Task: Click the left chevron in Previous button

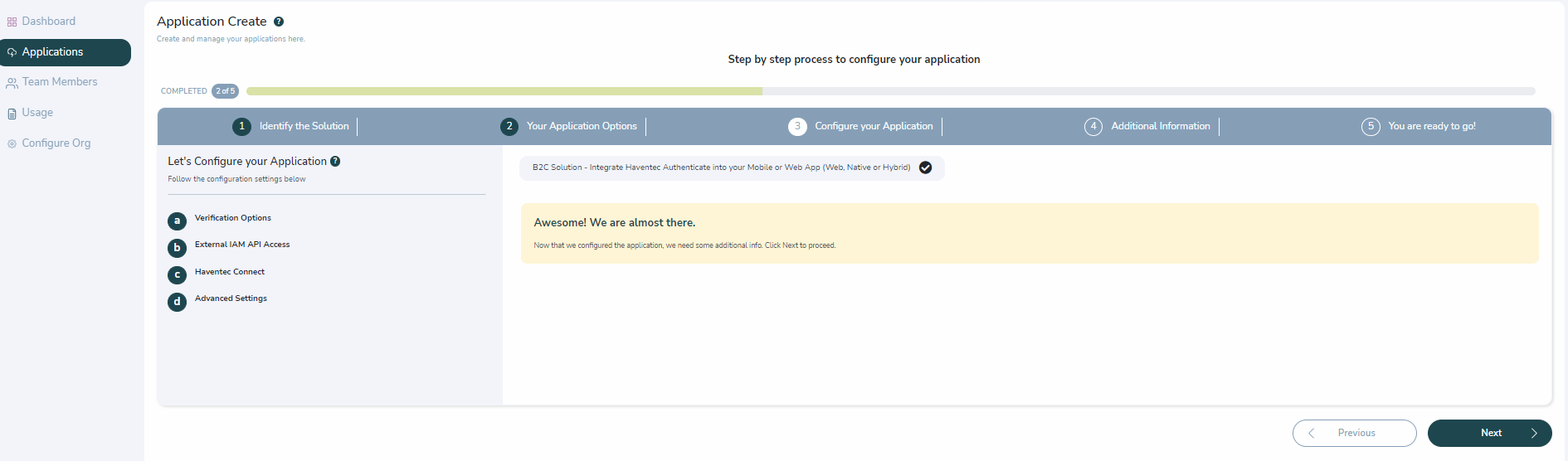Action: pyautogui.click(x=1312, y=433)
